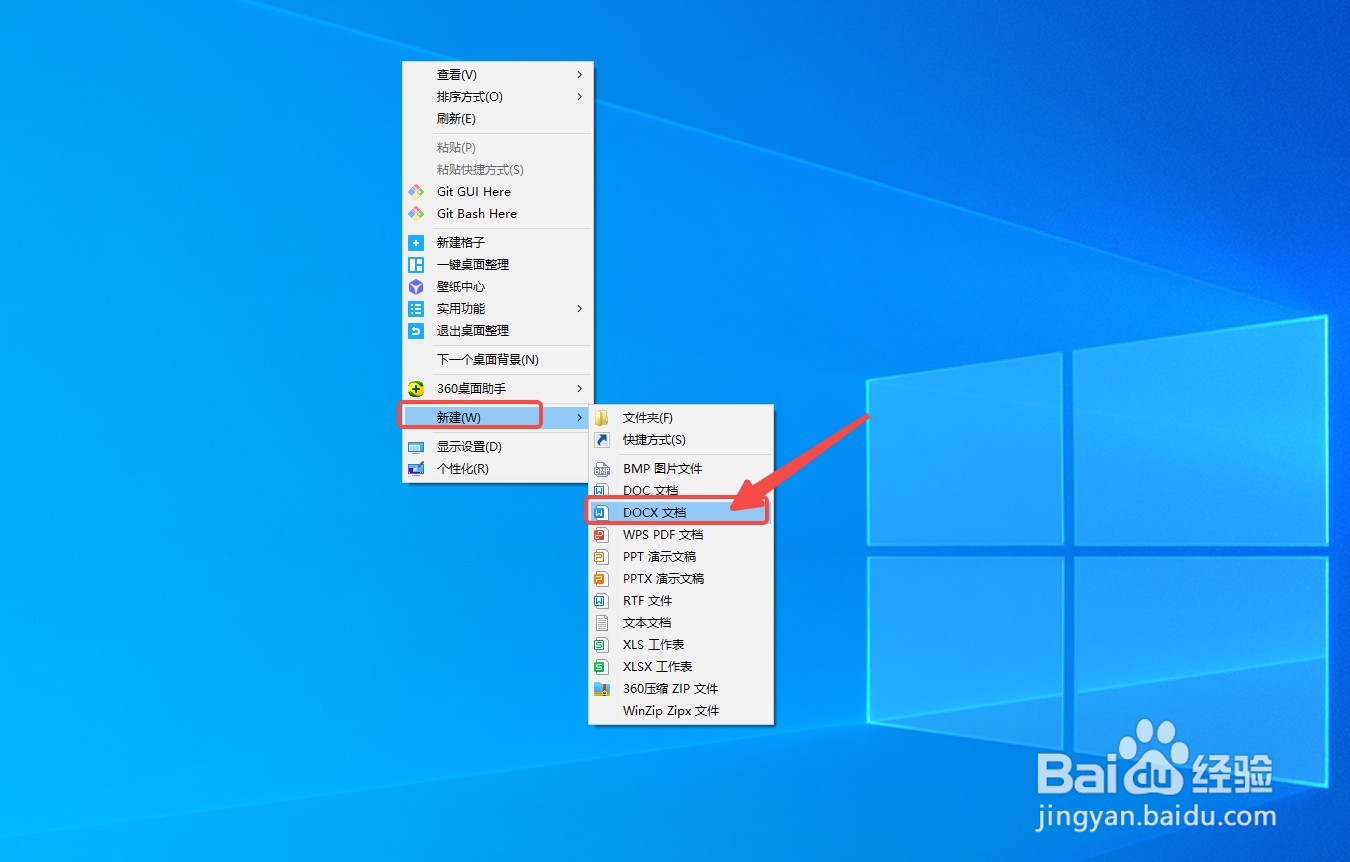The image size is (1350, 862).
Task: Create a new 快捷方式(S)
Action: coord(681,440)
